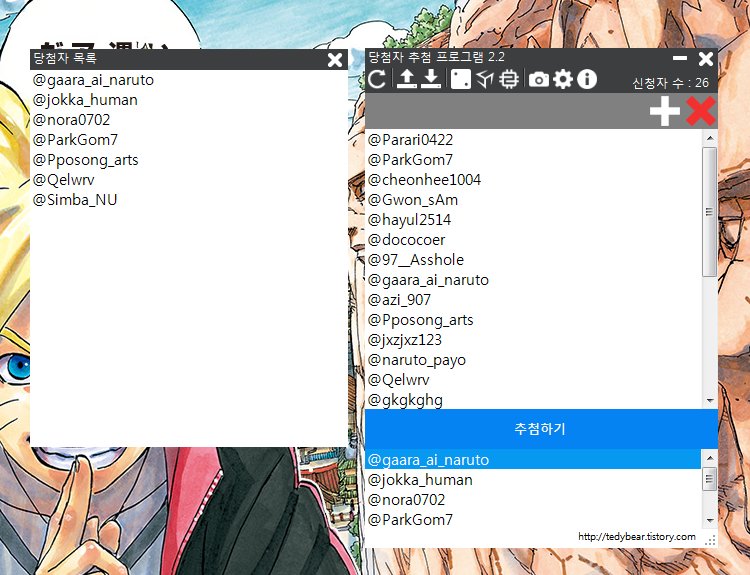Click the 3D cube axis icon
Image resolution: width=750 pixels, height=575 pixels.
pyautogui.click(x=485, y=79)
